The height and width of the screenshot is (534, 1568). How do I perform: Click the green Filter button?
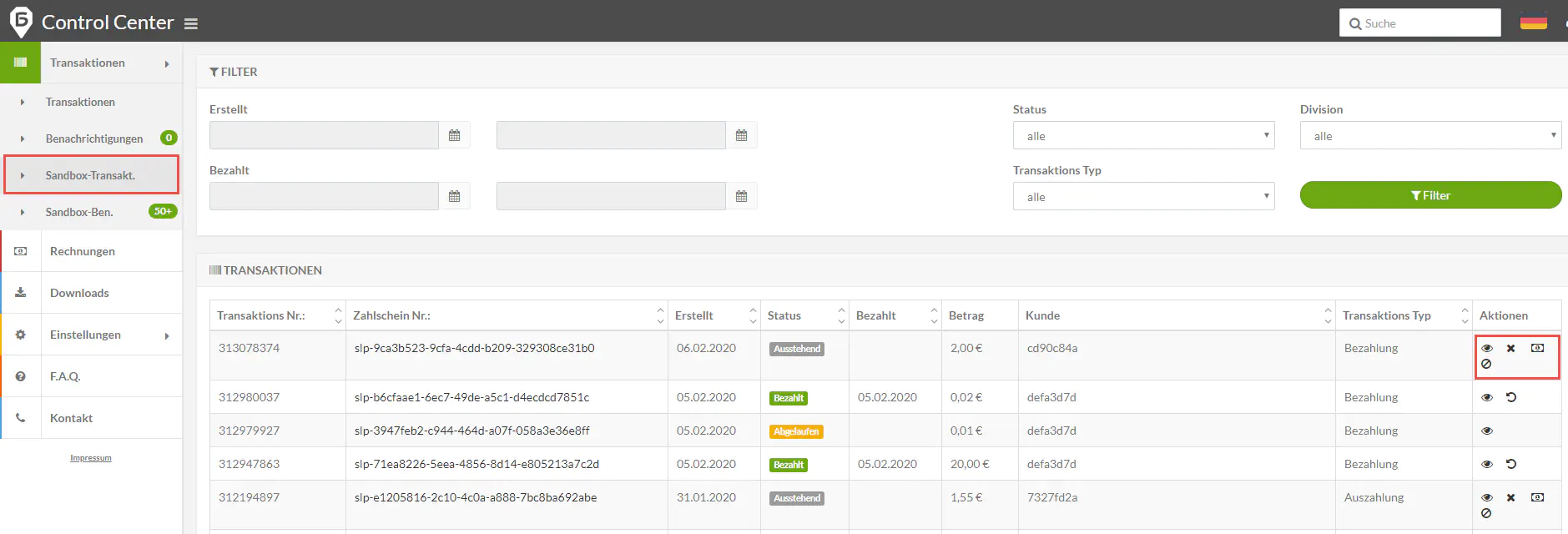[x=1430, y=195]
